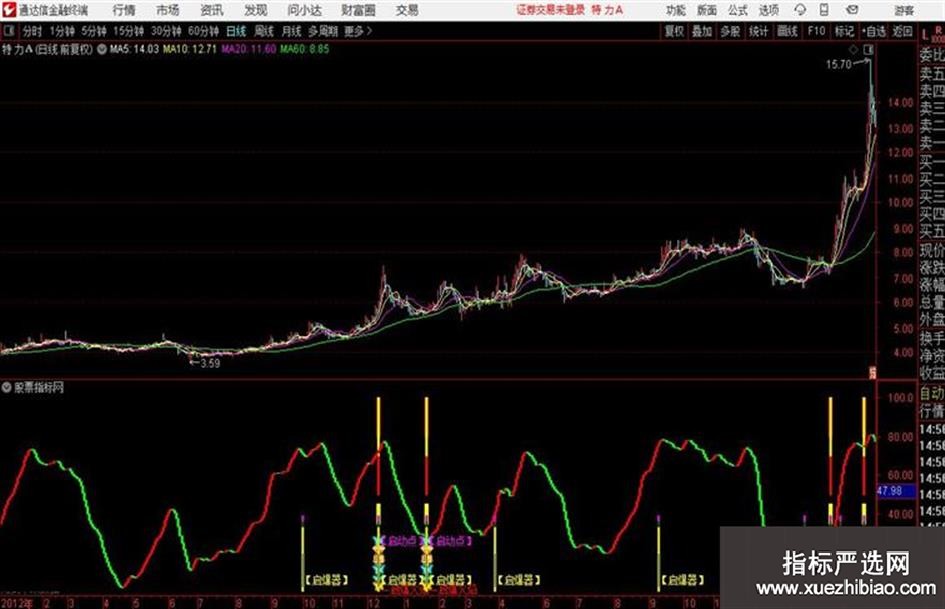Switch to 1分钟 period tab
This screenshot has width=945, height=609.
tap(62, 31)
